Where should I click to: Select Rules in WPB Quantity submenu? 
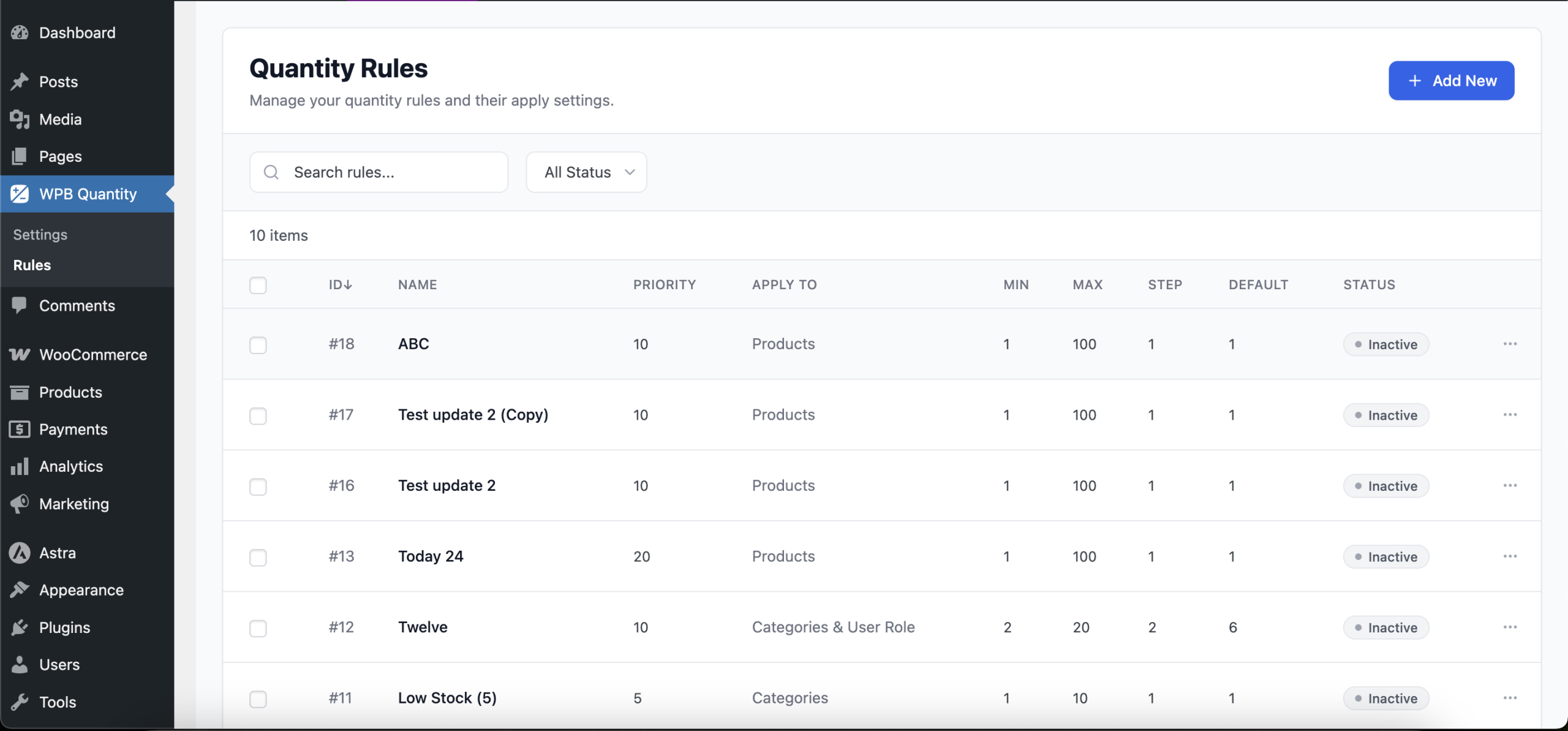[x=32, y=265]
